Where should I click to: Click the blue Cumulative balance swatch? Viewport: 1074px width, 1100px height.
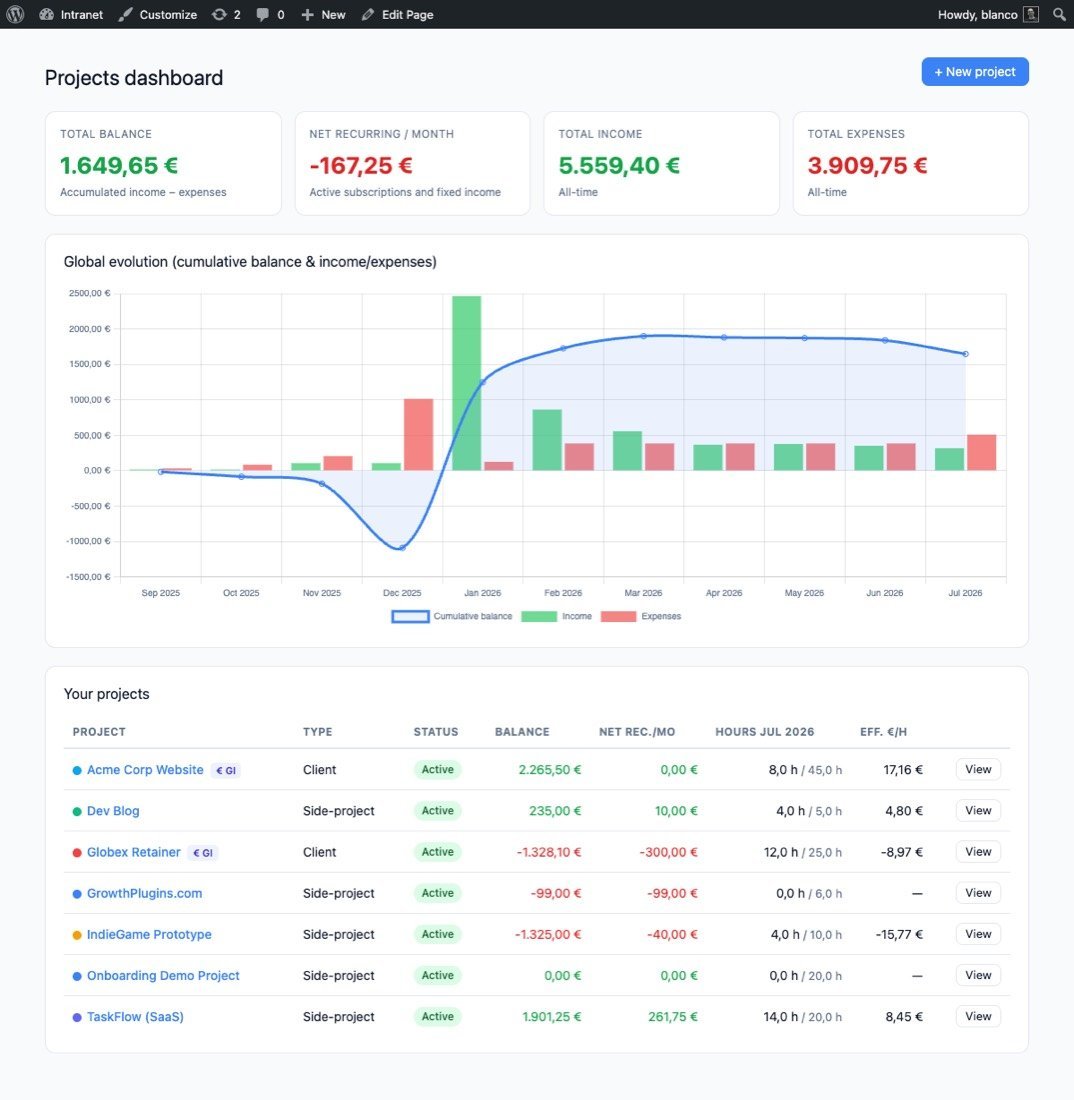pos(410,616)
